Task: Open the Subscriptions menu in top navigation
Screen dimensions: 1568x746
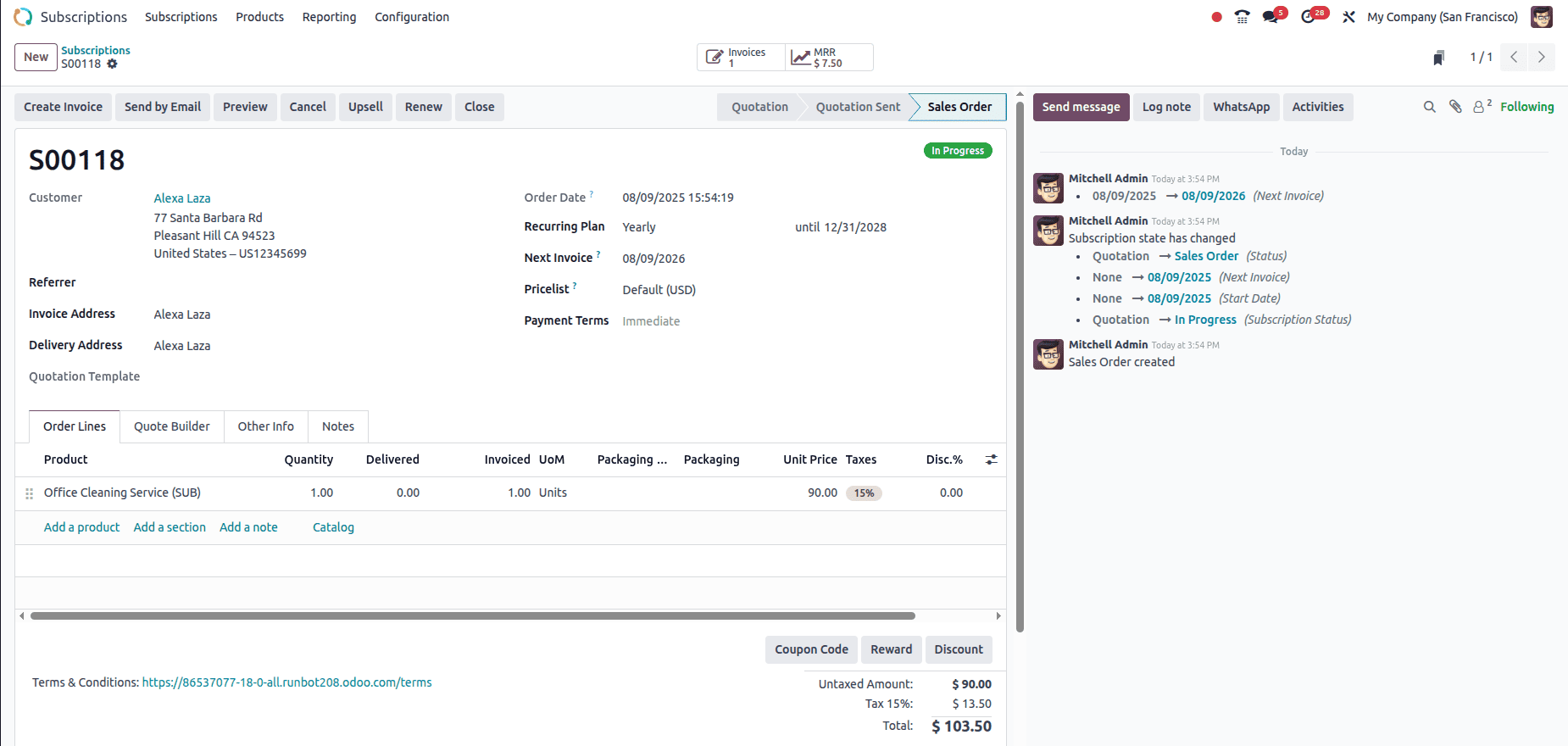Action: click(181, 17)
